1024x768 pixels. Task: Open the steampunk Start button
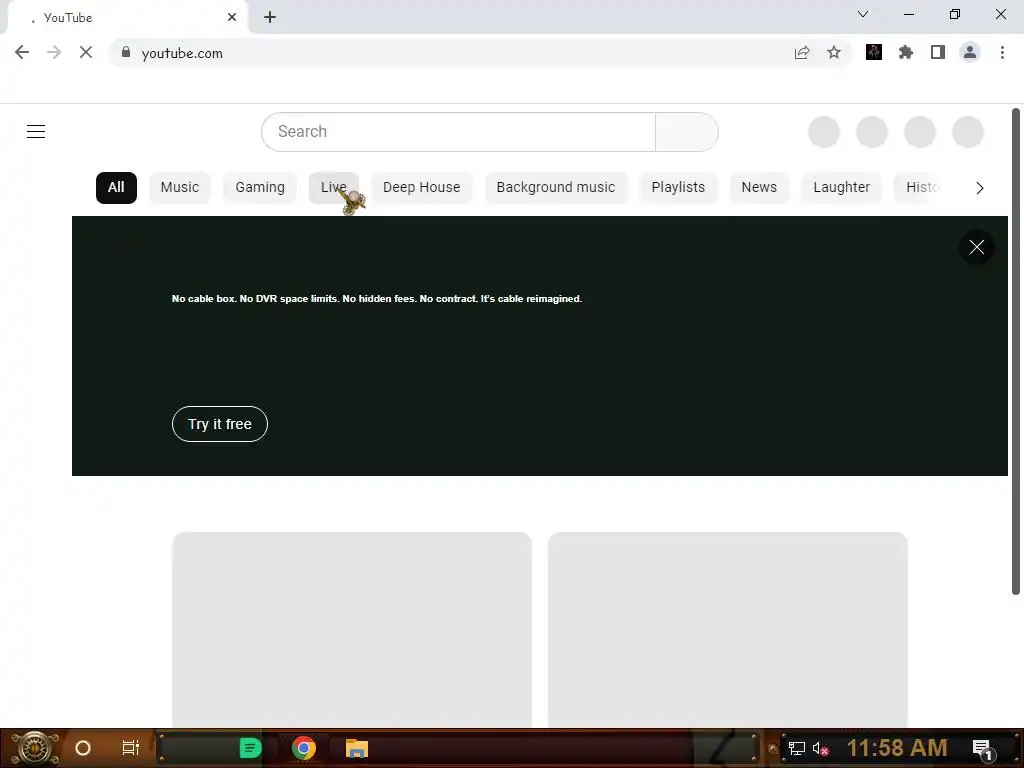pyautogui.click(x=35, y=748)
